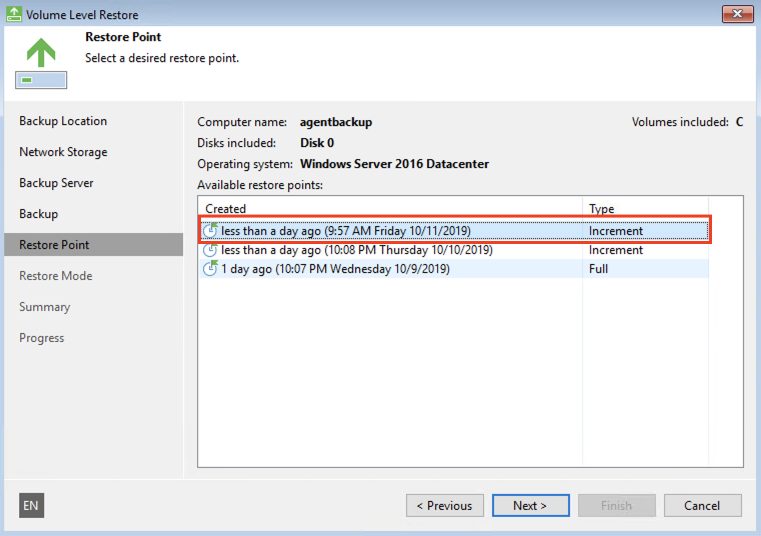This screenshot has width=761, height=536.
Task: Click the EN language indicator
Action: tap(31, 505)
